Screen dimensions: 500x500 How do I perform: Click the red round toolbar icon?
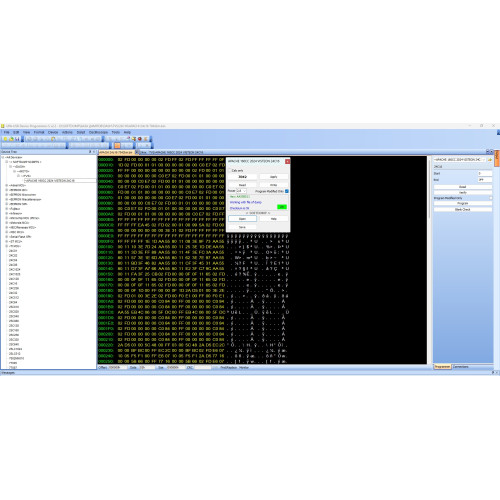click(x=140, y=139)
